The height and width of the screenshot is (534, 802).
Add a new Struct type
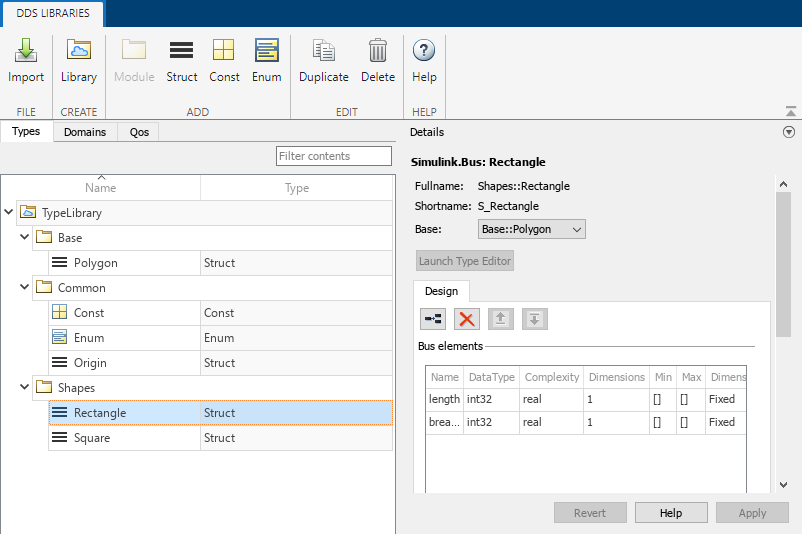click(x=181, y=60)
